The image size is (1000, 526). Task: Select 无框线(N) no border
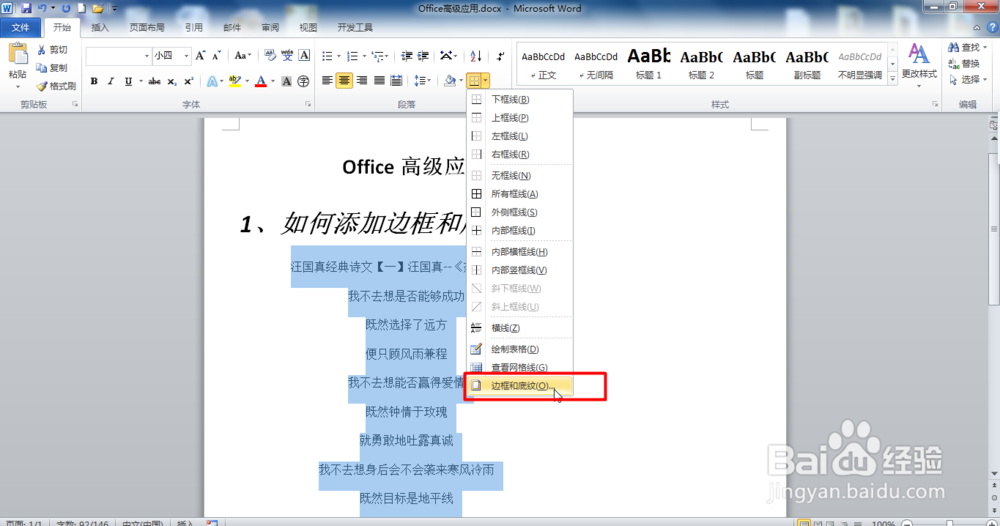520,175
